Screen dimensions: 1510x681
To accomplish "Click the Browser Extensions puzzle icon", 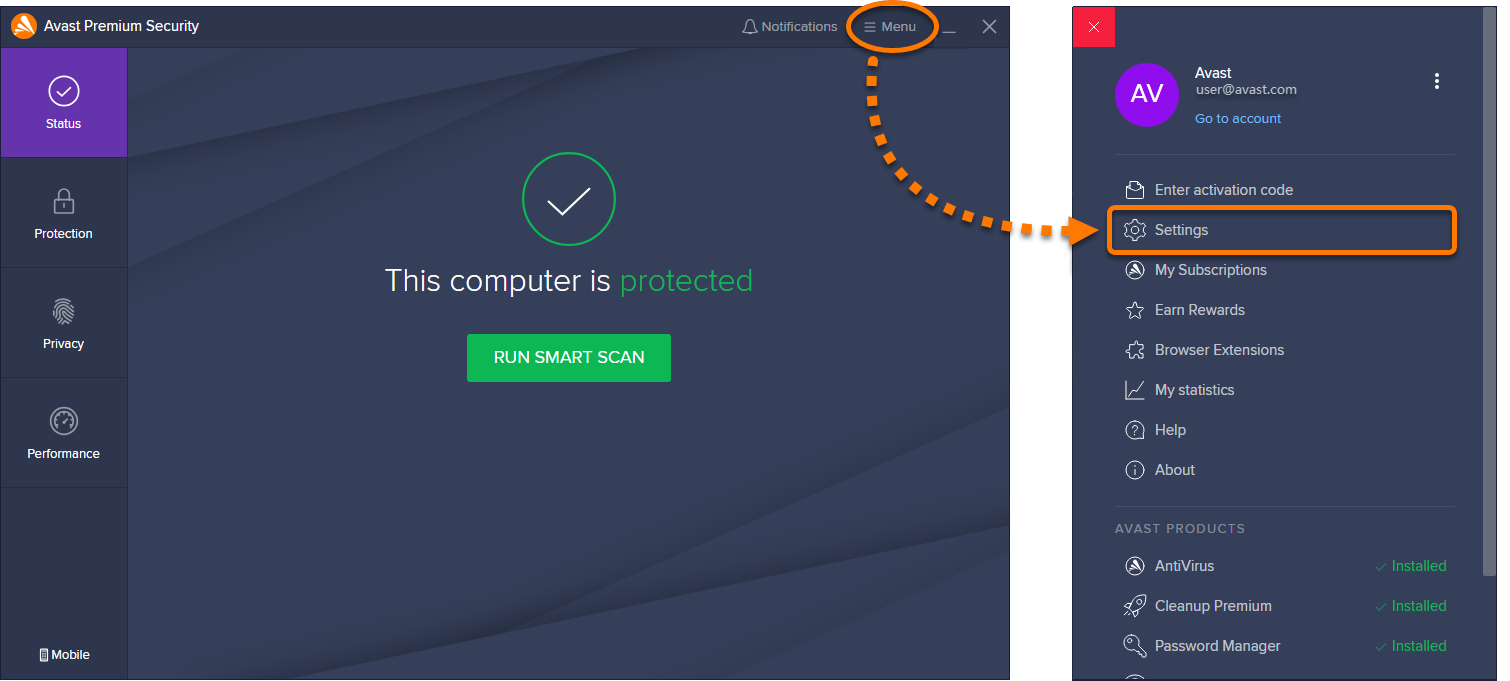I will click(x=1135, y=350).
